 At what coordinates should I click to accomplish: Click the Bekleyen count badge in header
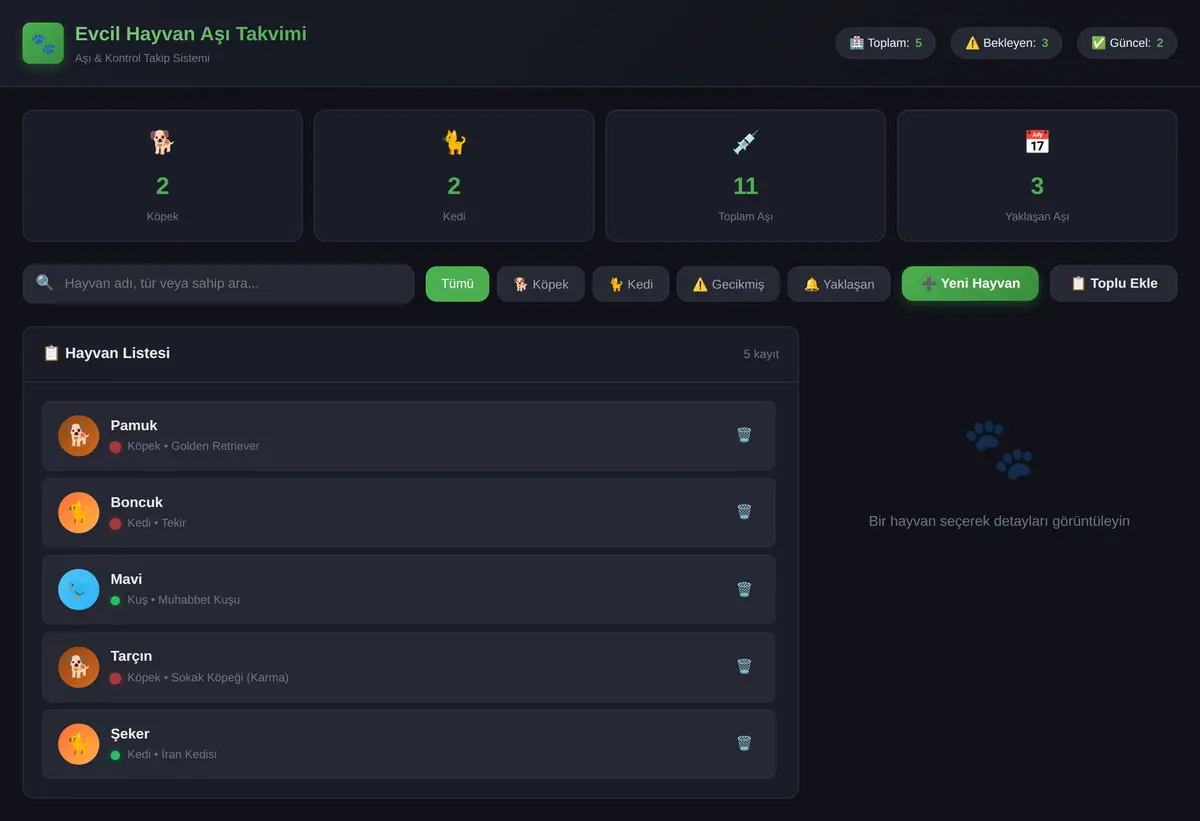(x=1006, y=43)
